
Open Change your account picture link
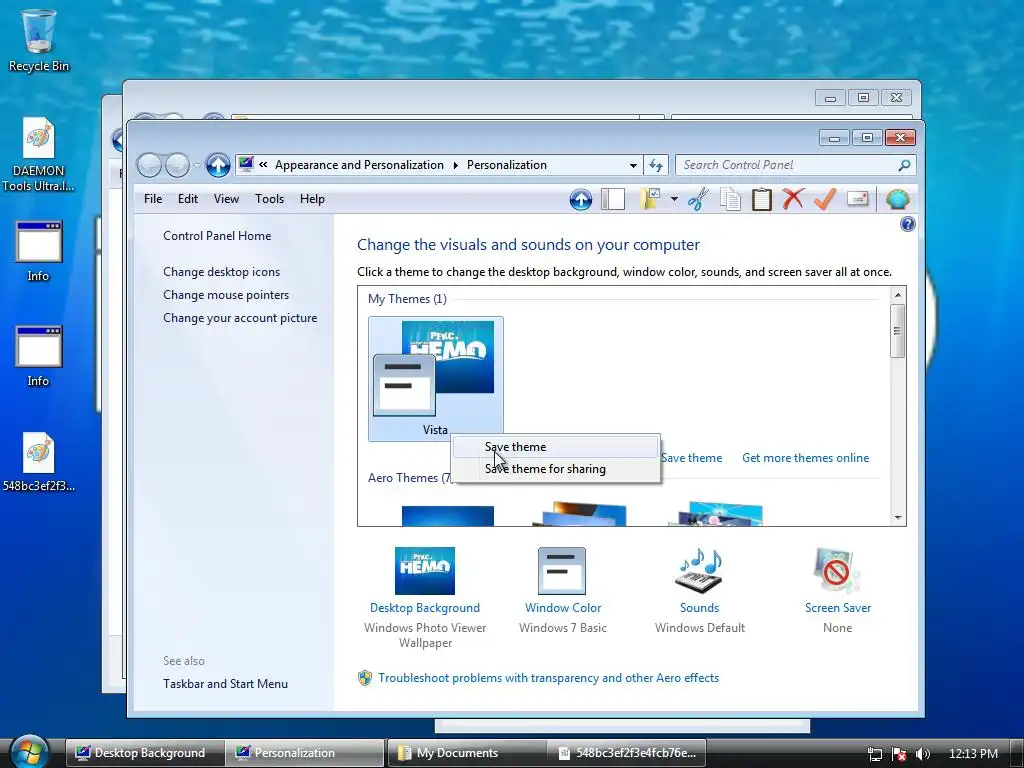tap(240, 318)
